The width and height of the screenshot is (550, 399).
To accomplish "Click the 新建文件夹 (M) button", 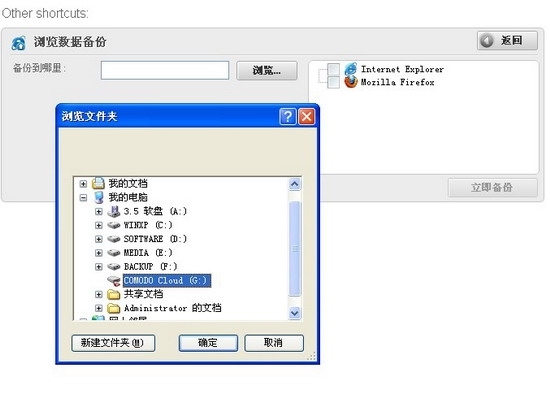I will click(x=113, y=343).
